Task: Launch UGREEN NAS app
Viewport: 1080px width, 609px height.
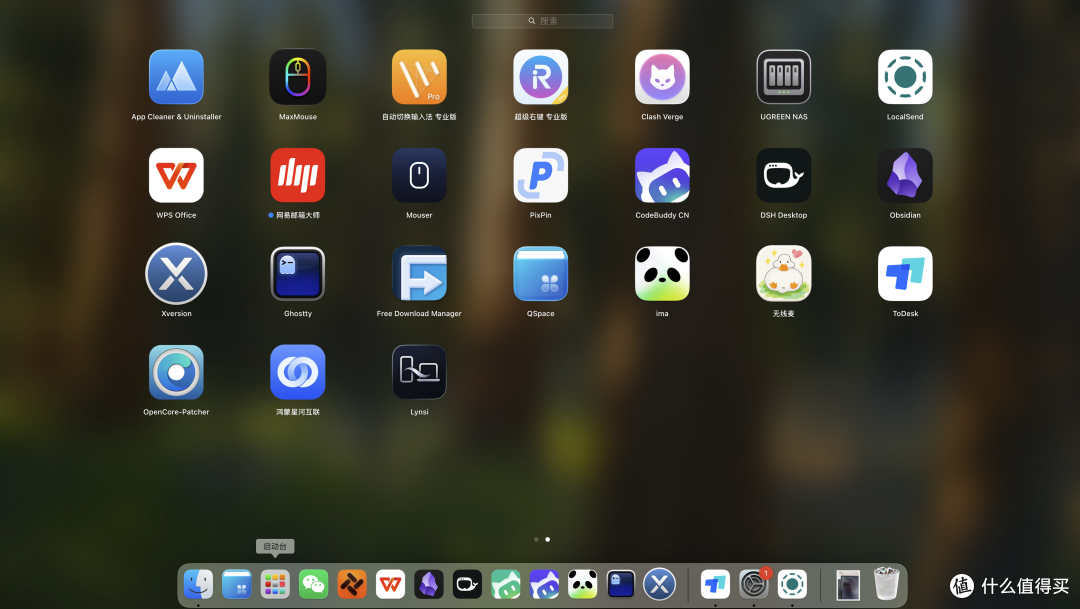Action: coord(784,77)
